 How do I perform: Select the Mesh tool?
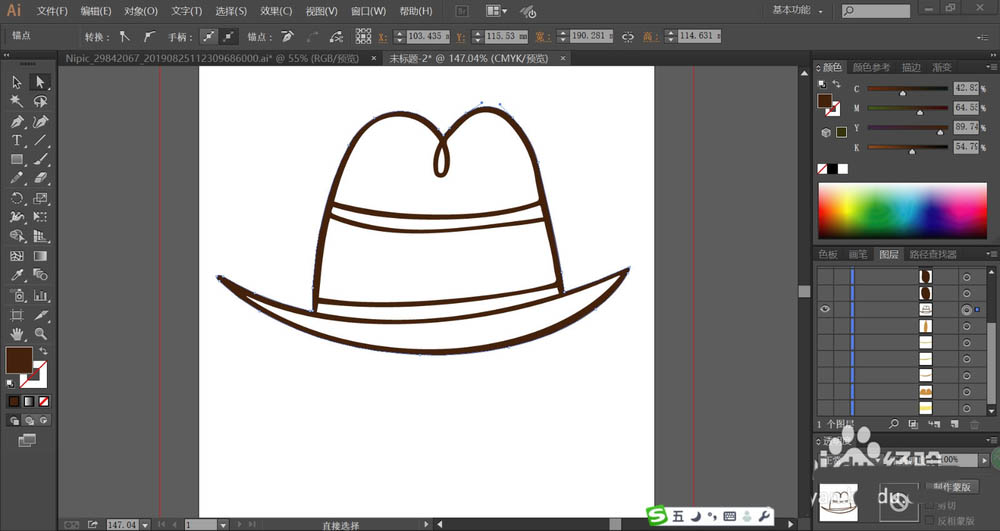(x=17, y=256)
